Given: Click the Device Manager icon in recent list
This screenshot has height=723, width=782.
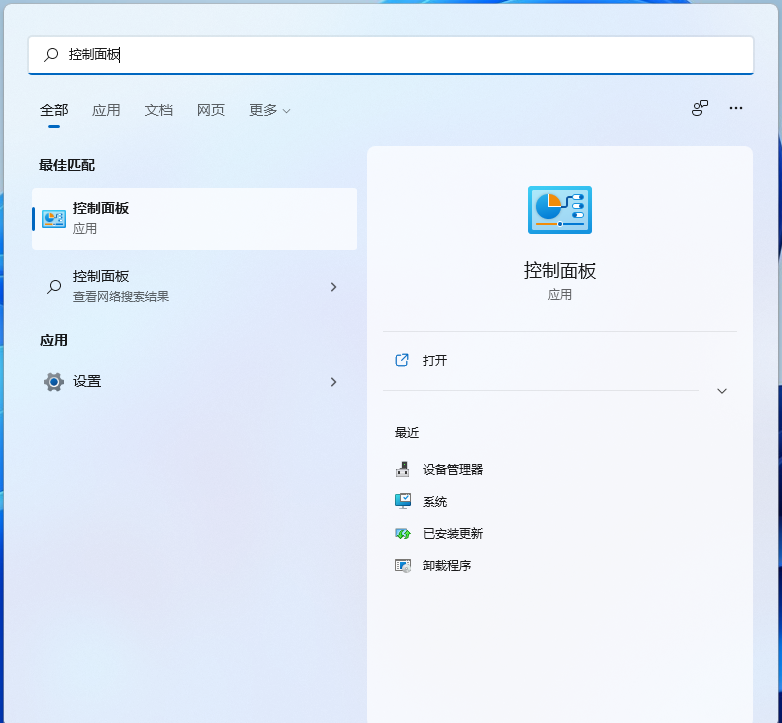Looking at the screenshot, I should click(x=403, y=469).
